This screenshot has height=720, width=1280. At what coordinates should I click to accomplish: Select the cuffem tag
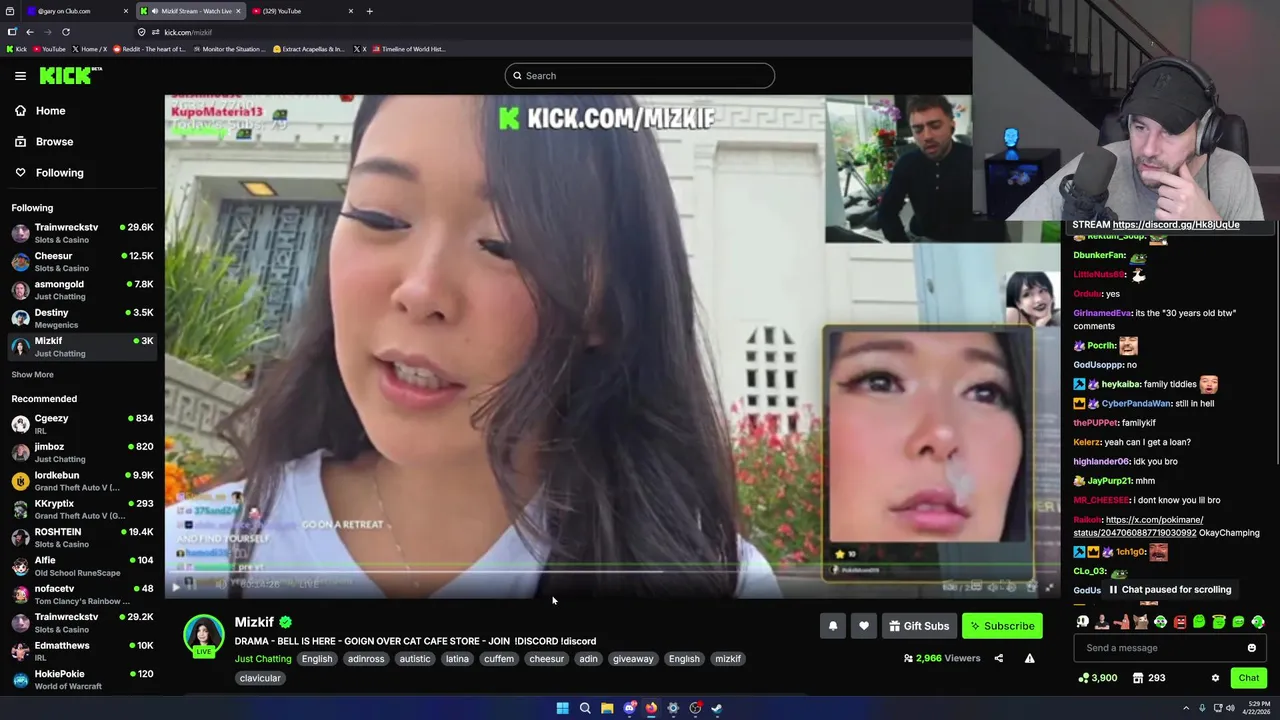[499, 659]
